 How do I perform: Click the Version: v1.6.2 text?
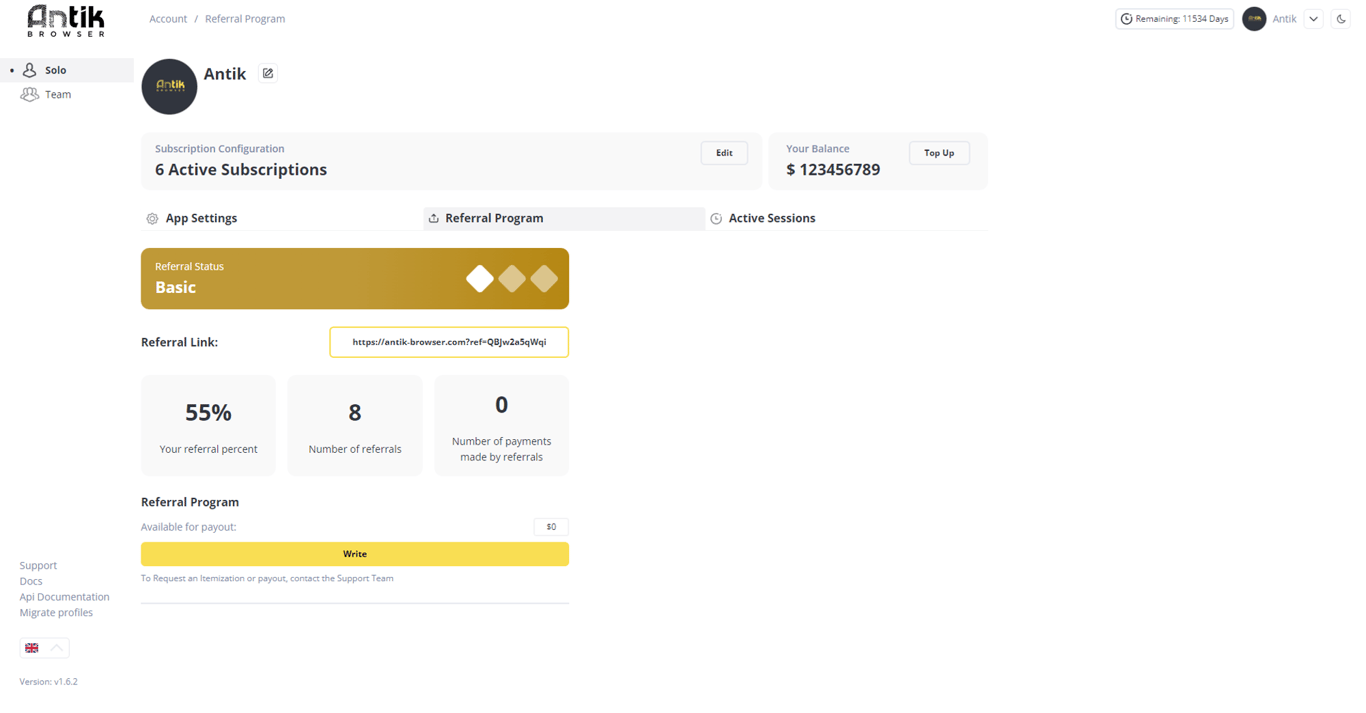click(48, 682)
